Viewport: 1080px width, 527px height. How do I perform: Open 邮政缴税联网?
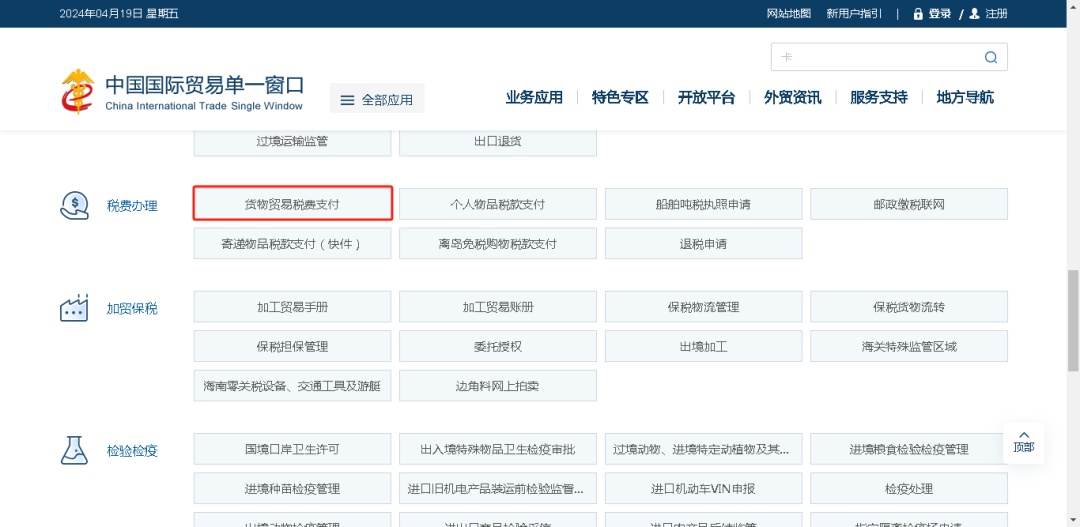pos(909,204)
